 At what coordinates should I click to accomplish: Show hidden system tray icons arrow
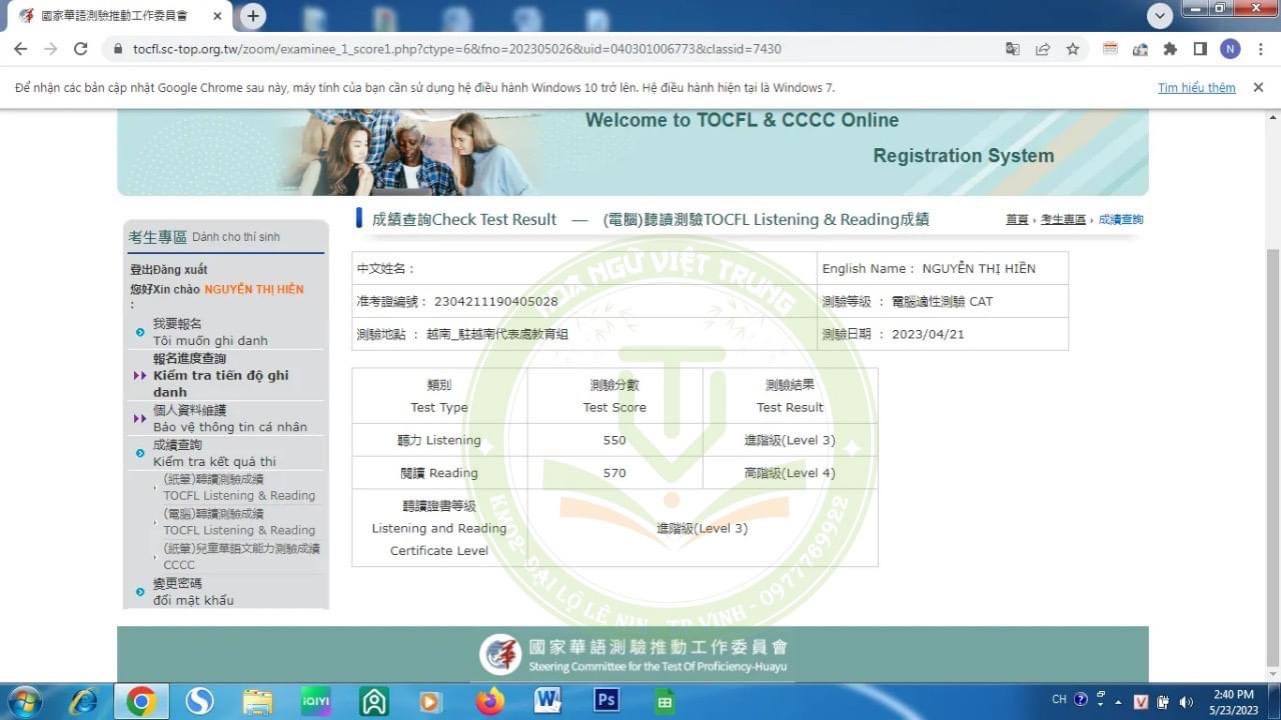(1118, 701)
